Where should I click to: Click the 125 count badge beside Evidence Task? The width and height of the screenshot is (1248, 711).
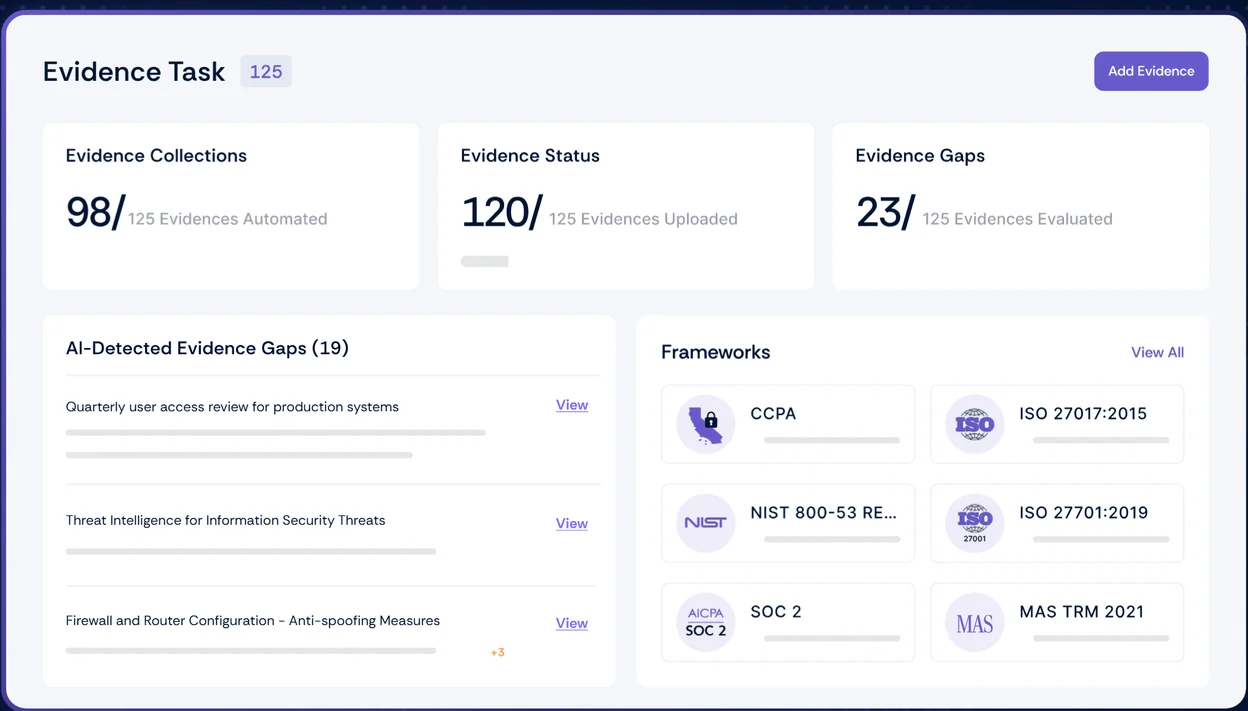[266, 71]
